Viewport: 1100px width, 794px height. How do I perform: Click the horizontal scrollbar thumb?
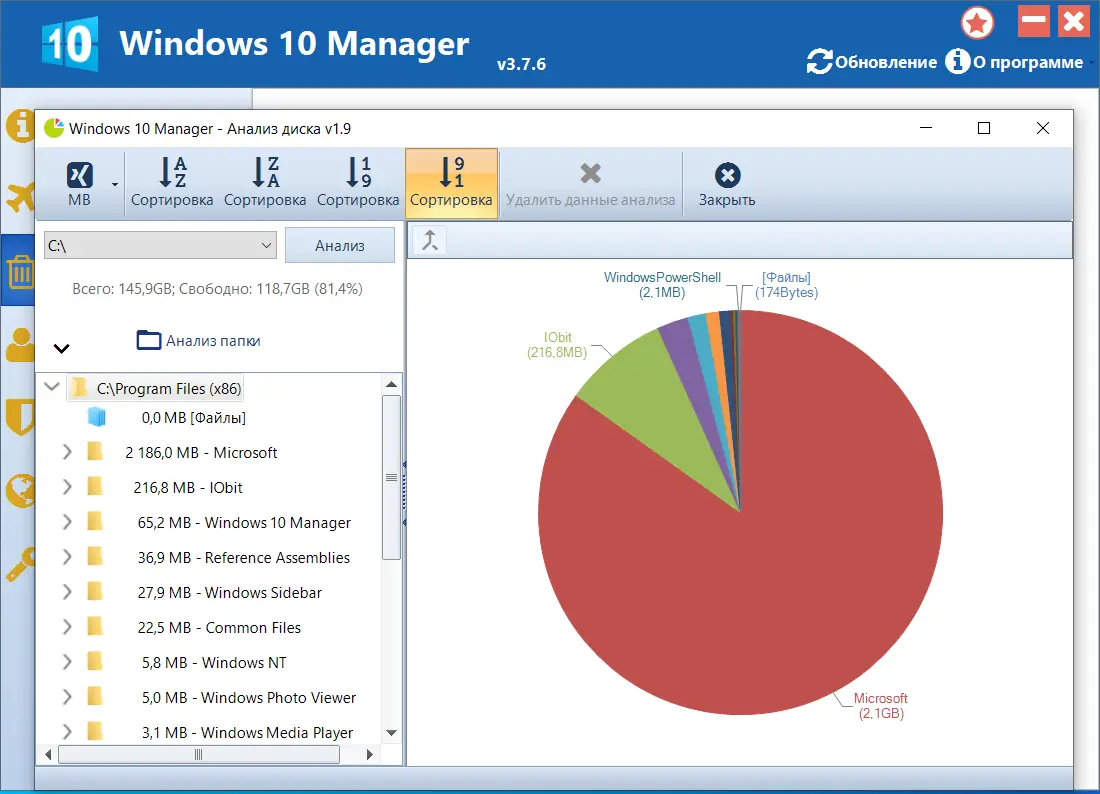click(x=199, y=755)
